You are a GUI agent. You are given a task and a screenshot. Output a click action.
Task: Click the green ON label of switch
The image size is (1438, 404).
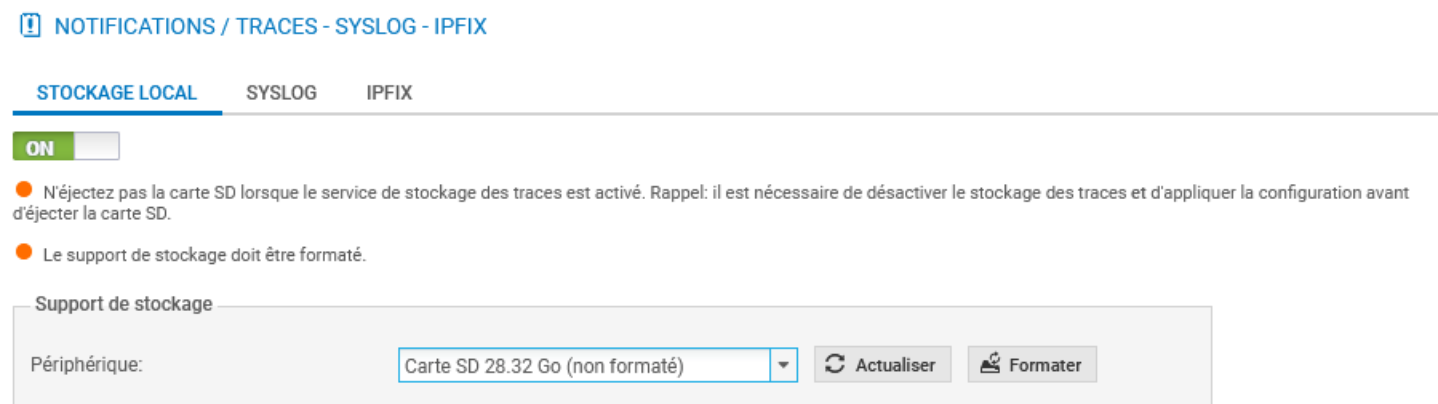pos(41,148)
